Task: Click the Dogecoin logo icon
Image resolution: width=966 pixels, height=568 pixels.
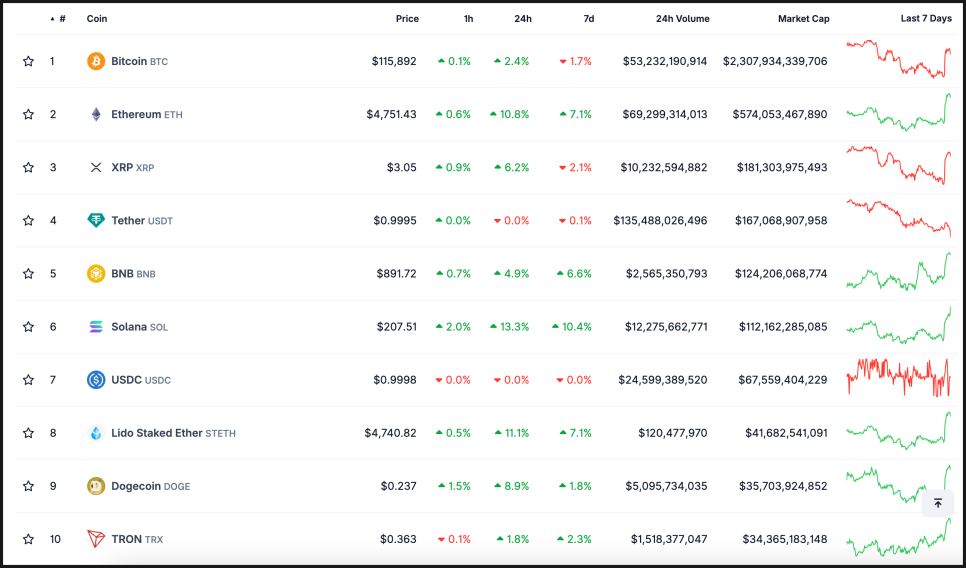Action: pos(96,486)
